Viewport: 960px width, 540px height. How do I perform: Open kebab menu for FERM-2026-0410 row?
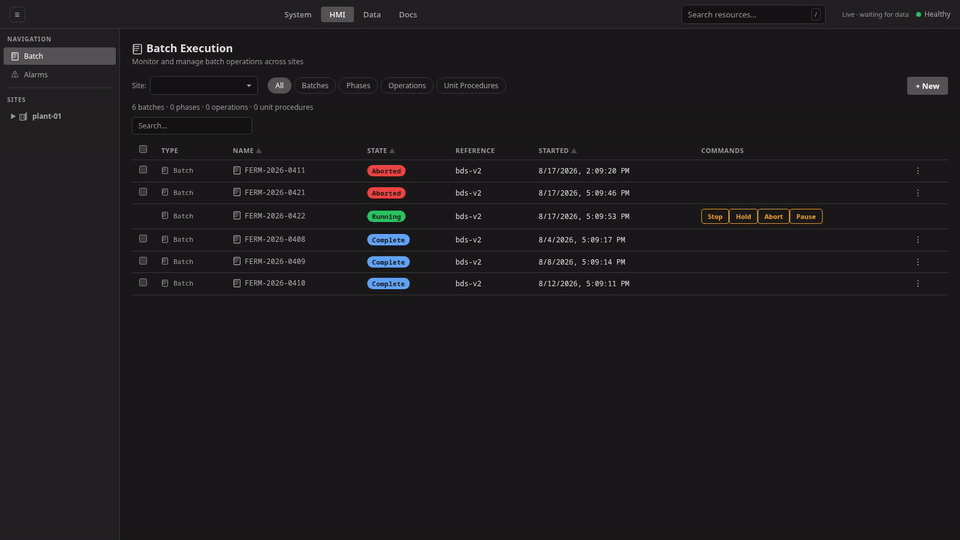click(918, 283)
